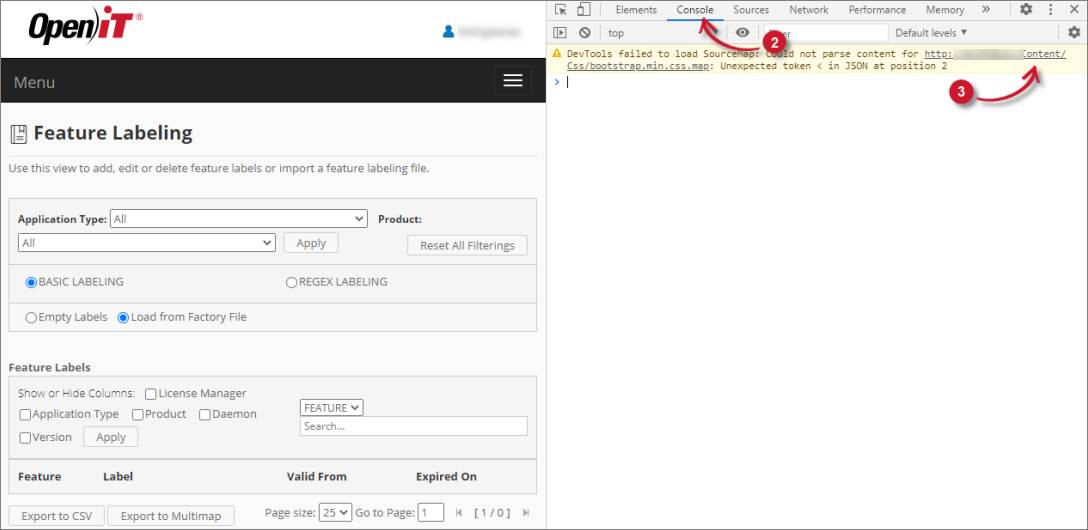Click the Label column header
The height and width of the screenshot is (530, 1088).
pyautogui.click(x=118, y=477)
